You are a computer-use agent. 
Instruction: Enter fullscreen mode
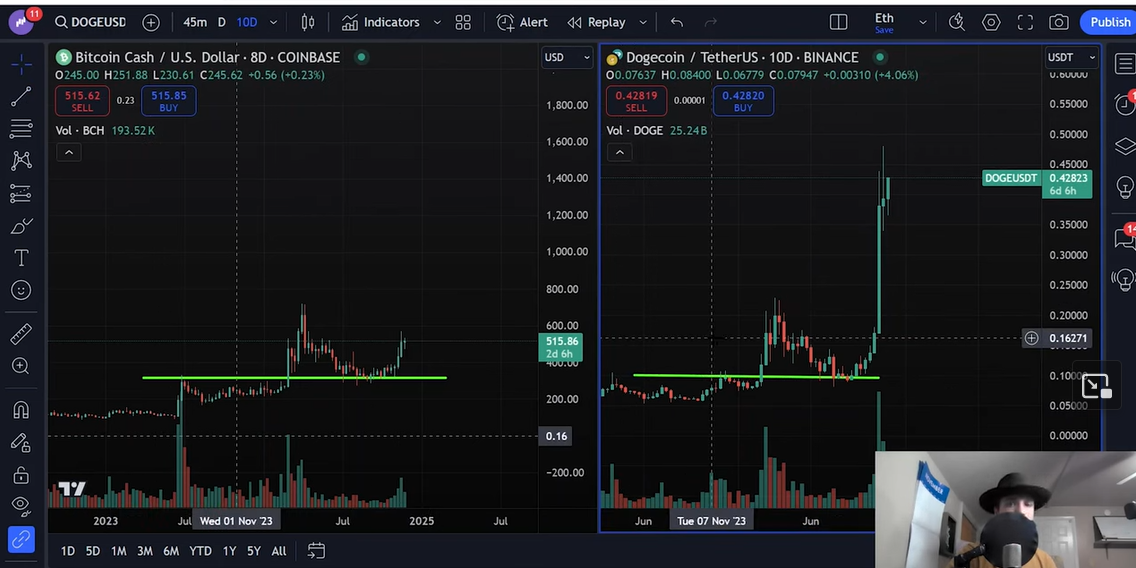[x=1025, y=22]
